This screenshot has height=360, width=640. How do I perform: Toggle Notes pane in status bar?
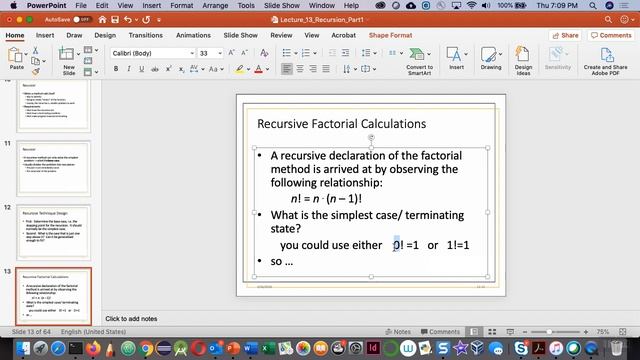pyautogui.click(x=398, y=332)
